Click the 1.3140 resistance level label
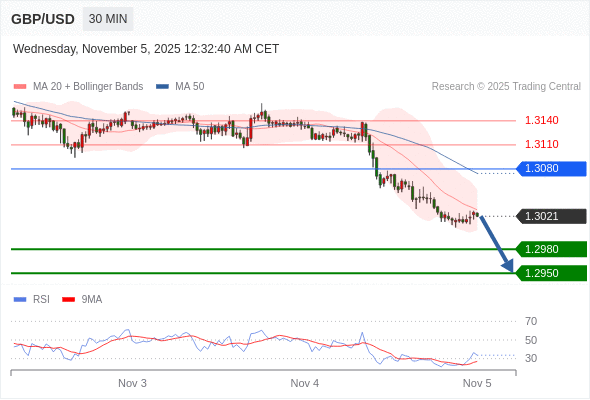The height and width of the screenshot is (400, 590). (541, 120)
